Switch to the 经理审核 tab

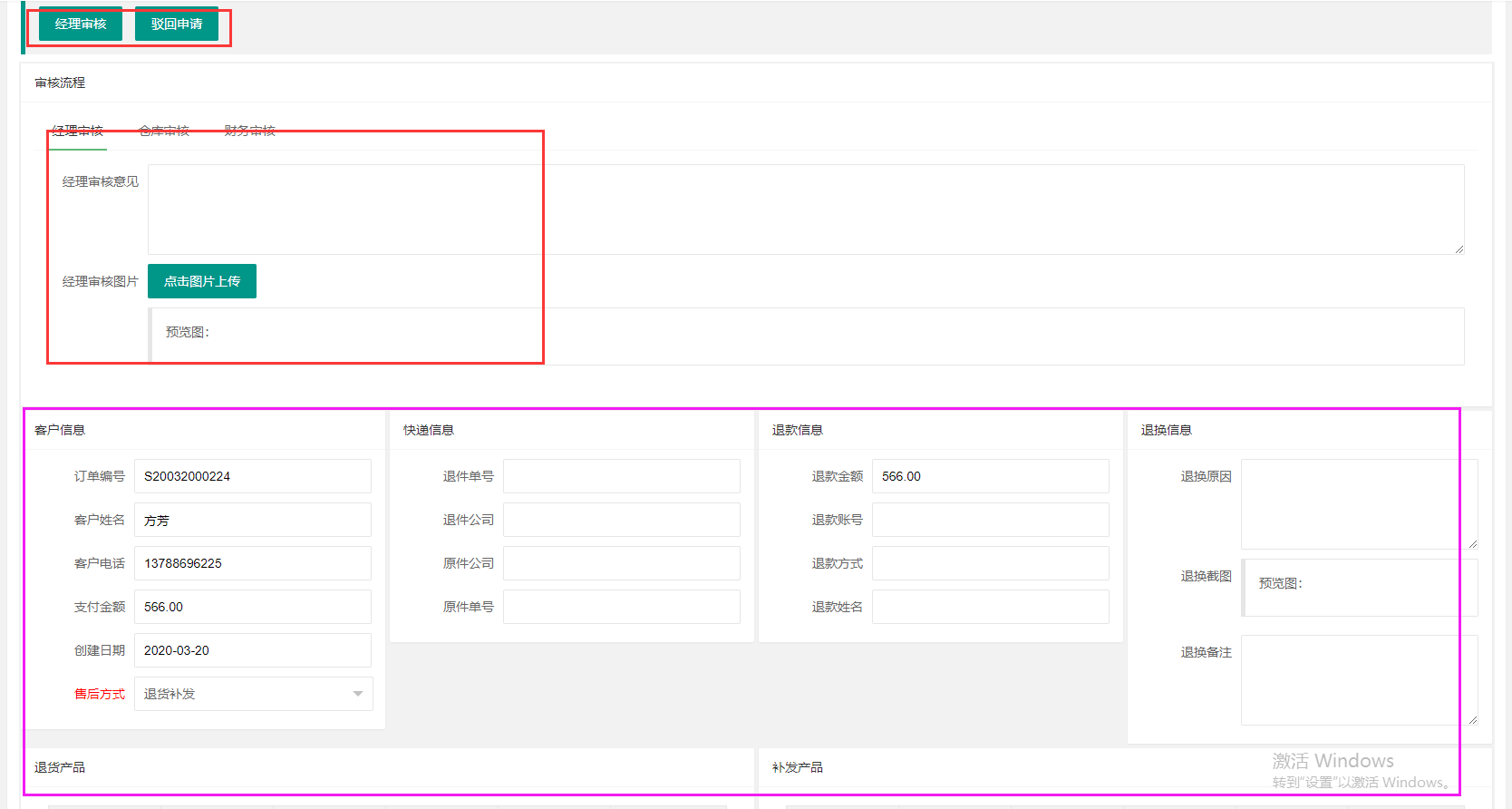point(77,131)
